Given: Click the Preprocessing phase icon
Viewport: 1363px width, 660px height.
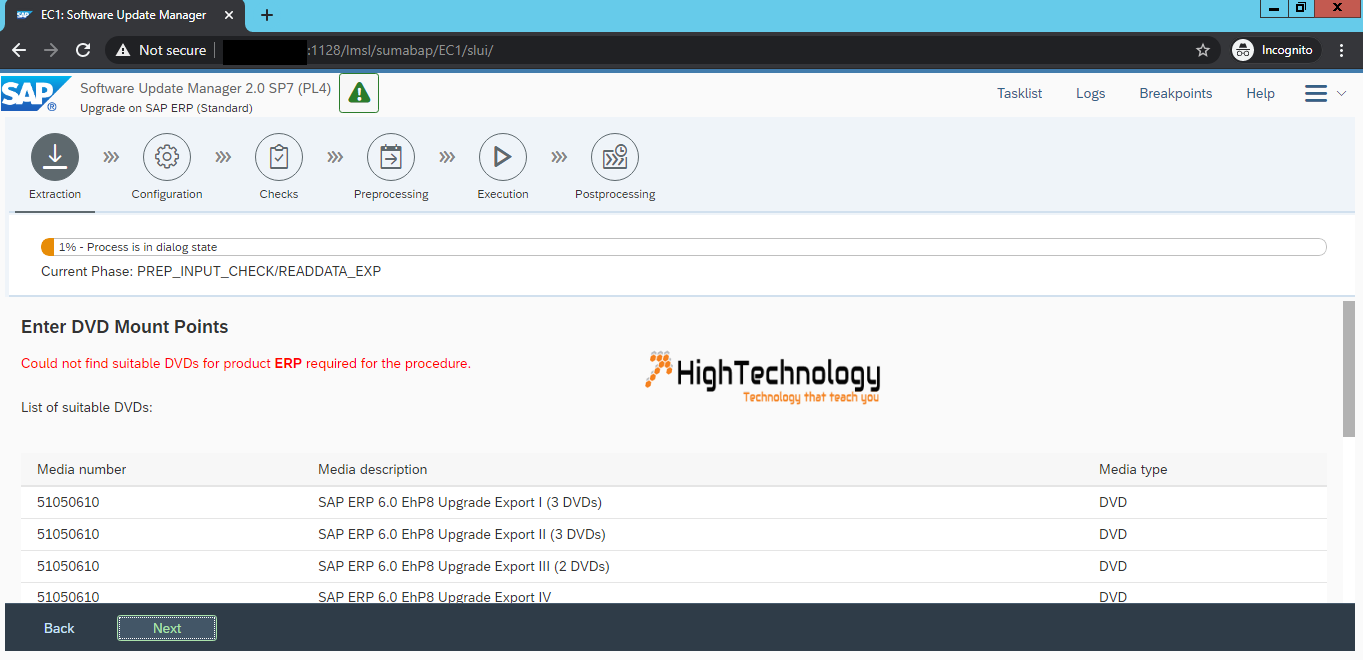Looking at the screenshot, I should click(x=391, y=157).
